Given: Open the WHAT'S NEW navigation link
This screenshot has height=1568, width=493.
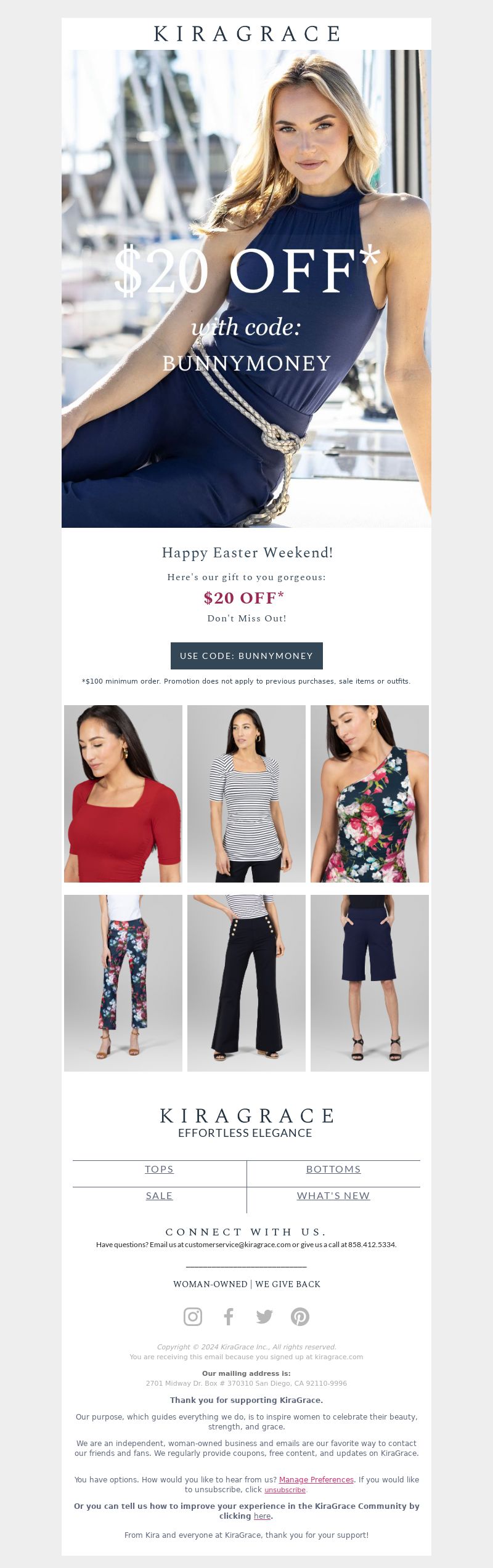Looking at the screenshot, I should (x=333, y=1195).
